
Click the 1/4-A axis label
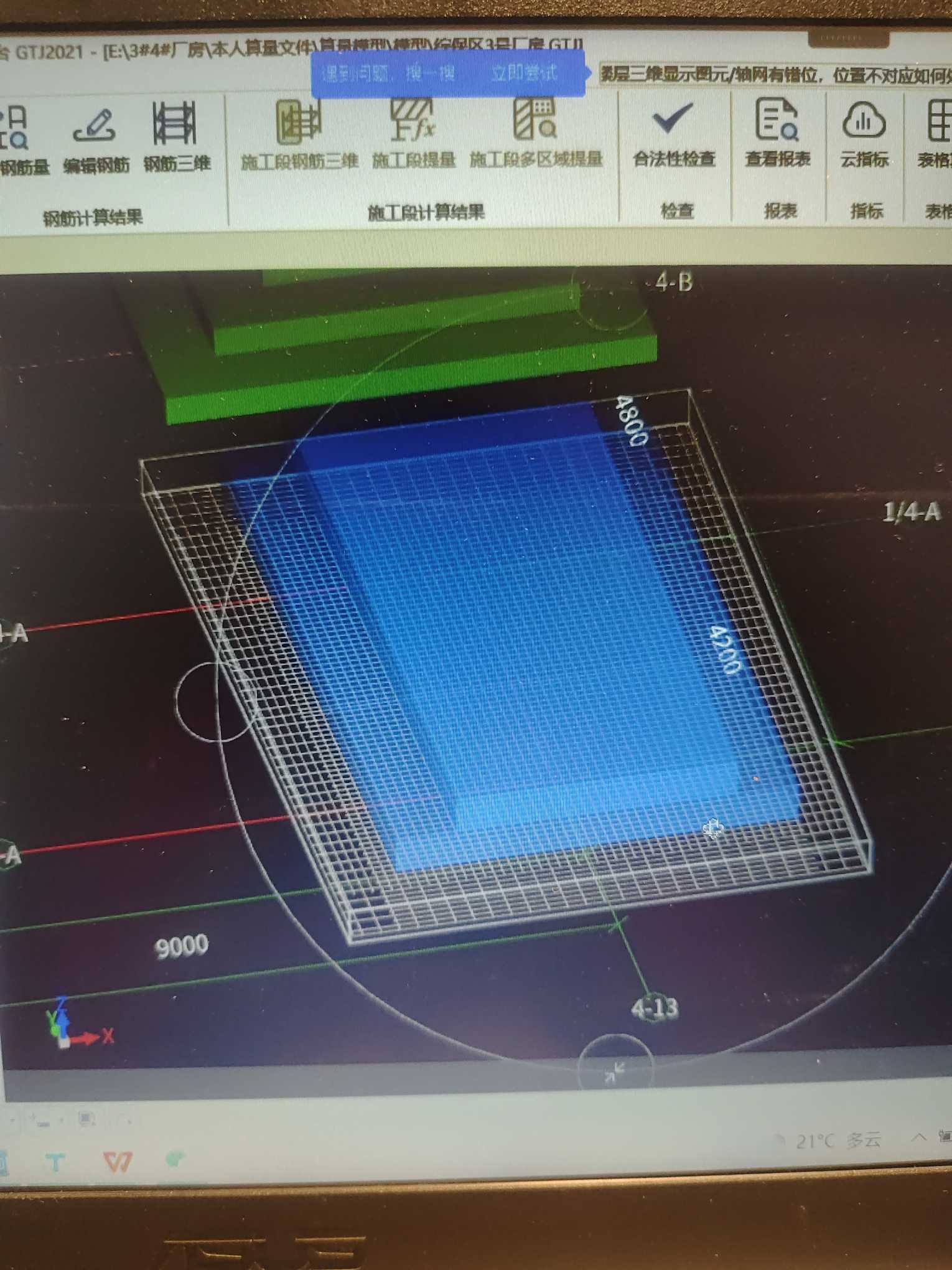[x=912, y=512]
